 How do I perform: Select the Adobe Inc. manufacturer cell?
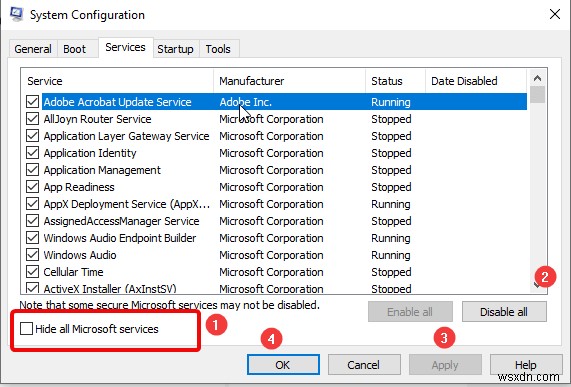pos(246,102)
